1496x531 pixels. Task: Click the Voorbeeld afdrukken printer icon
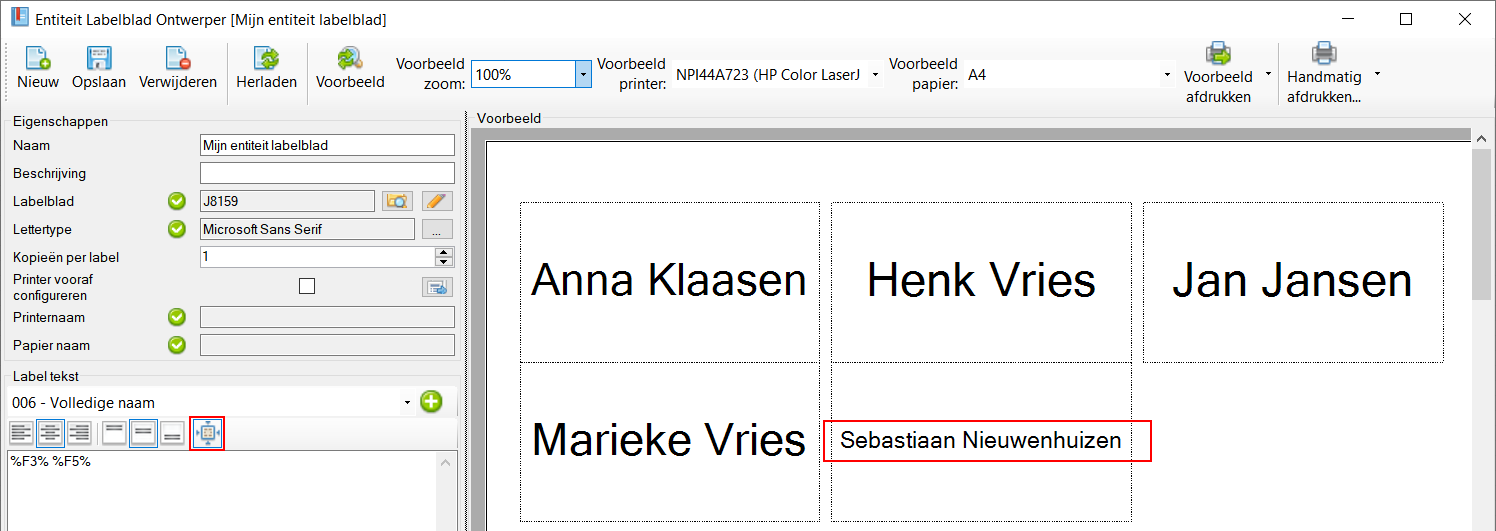tap(1218, 54)
